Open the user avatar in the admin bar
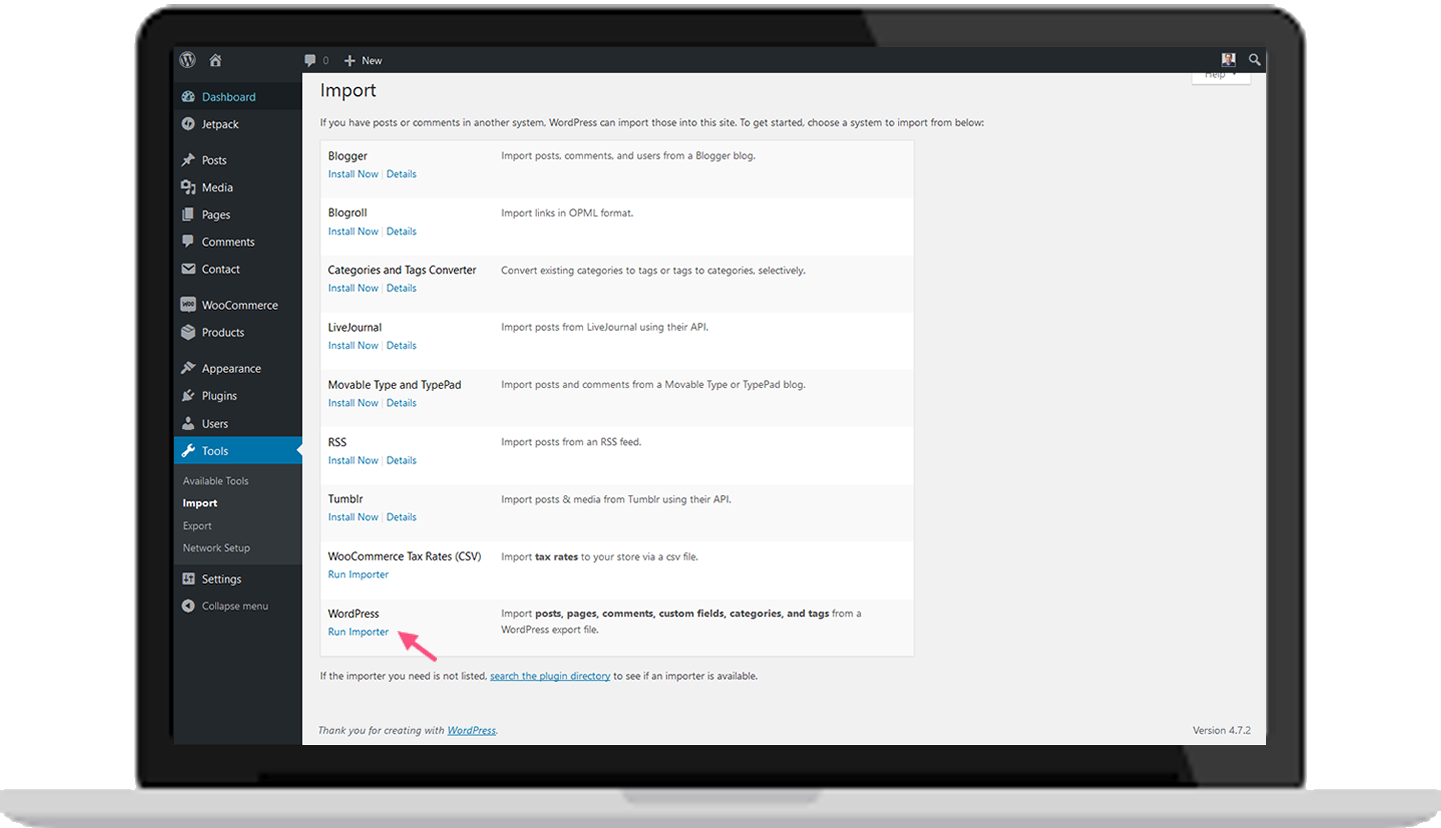This screenshot has height=828, width=1441. (1229, 60)
